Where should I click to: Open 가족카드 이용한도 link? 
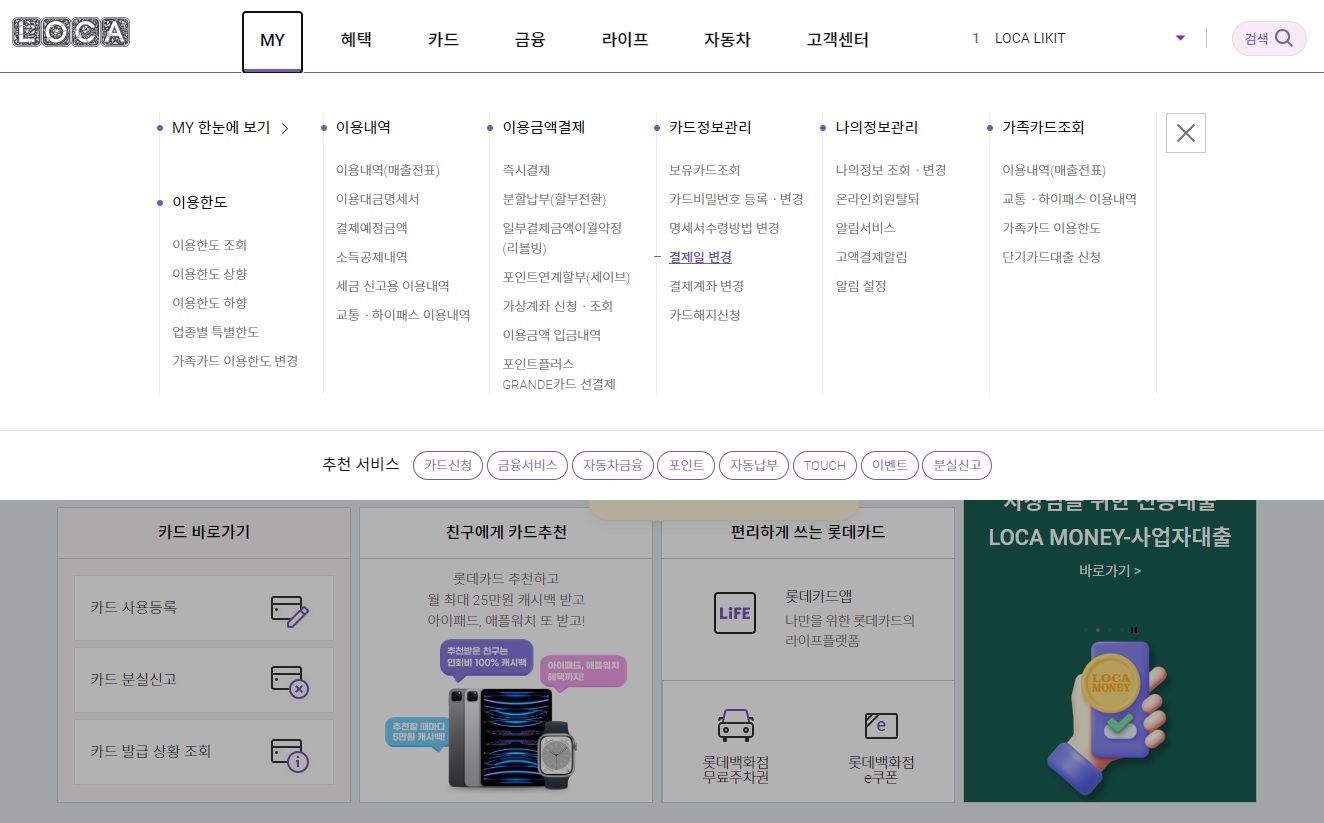(1051, 228)
